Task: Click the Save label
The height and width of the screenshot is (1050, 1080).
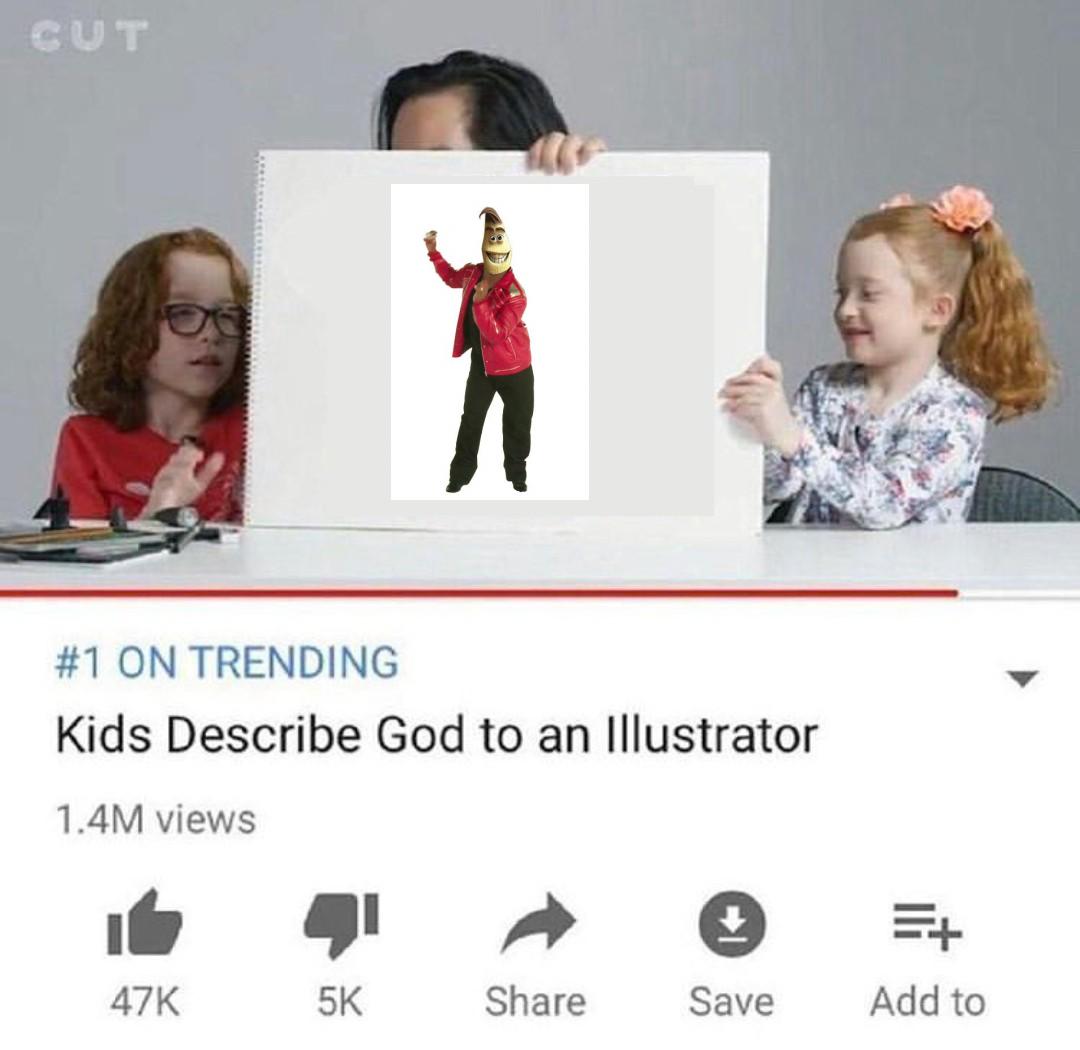Action: pos(731,1001)
